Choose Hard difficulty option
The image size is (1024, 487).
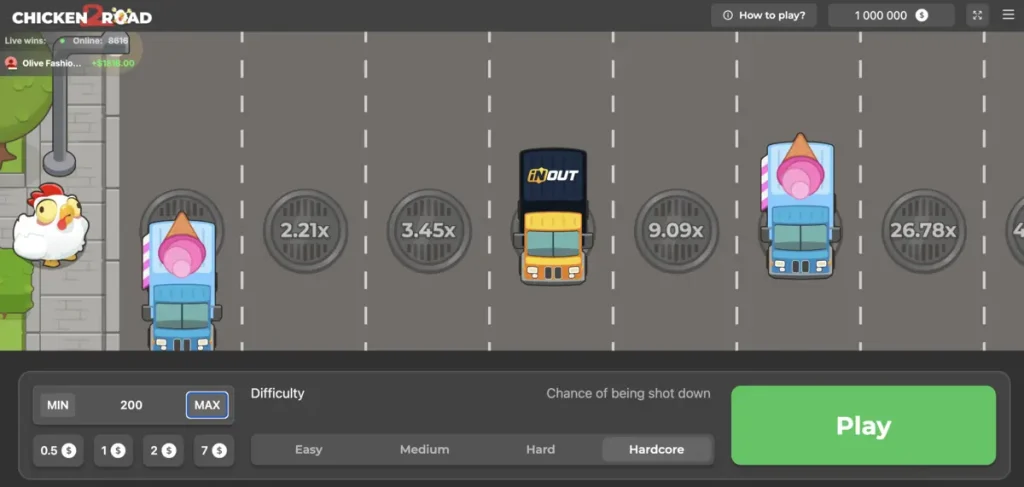point(540,450)
